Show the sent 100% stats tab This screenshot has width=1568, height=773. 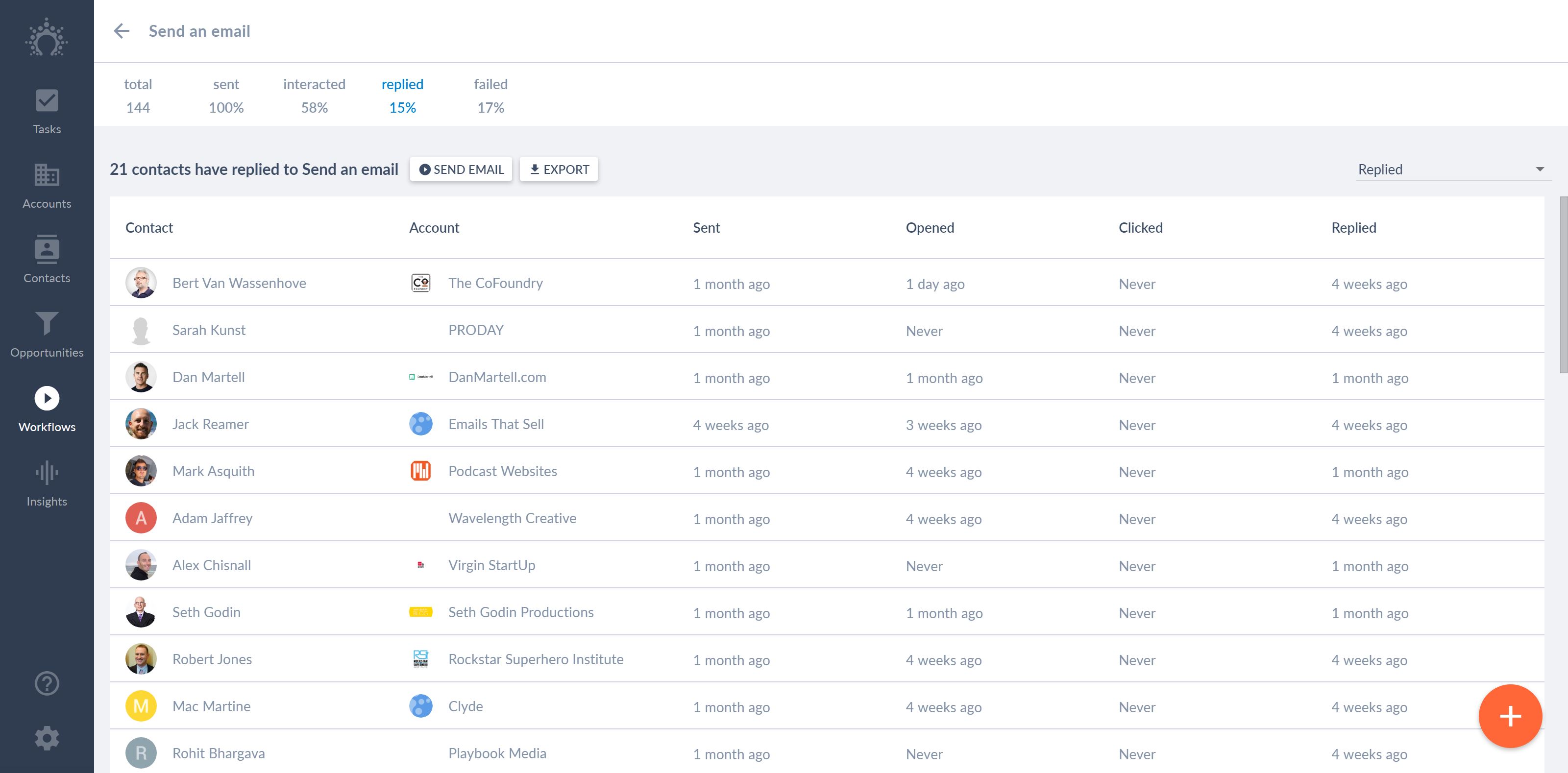pyautogui.click(x=226, y=96)
